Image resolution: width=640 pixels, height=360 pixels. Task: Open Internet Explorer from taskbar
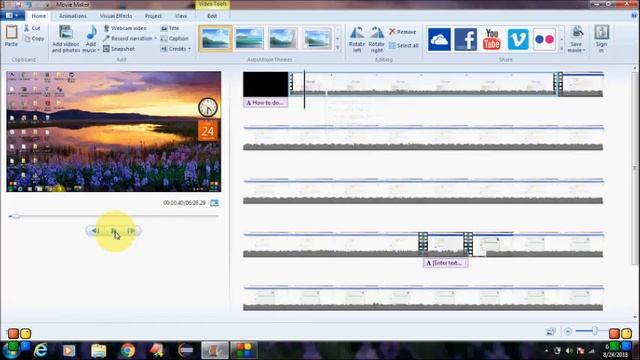(40, 350)
